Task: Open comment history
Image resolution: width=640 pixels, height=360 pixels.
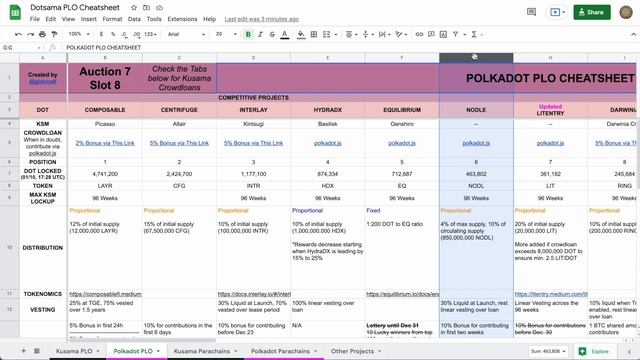Action: click(x=531, y=12)
